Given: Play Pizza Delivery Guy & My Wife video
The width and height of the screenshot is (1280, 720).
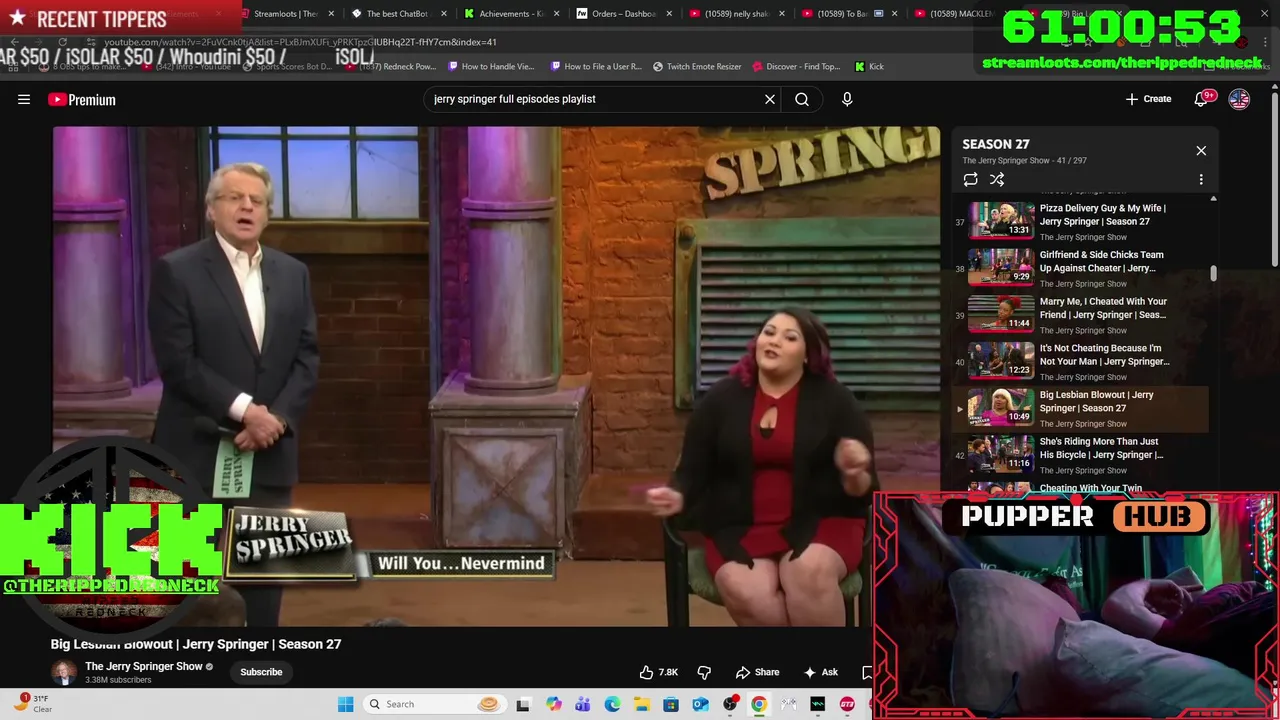Looking at the screenshot, I should pyautogui.click(x=1080, y=221).
